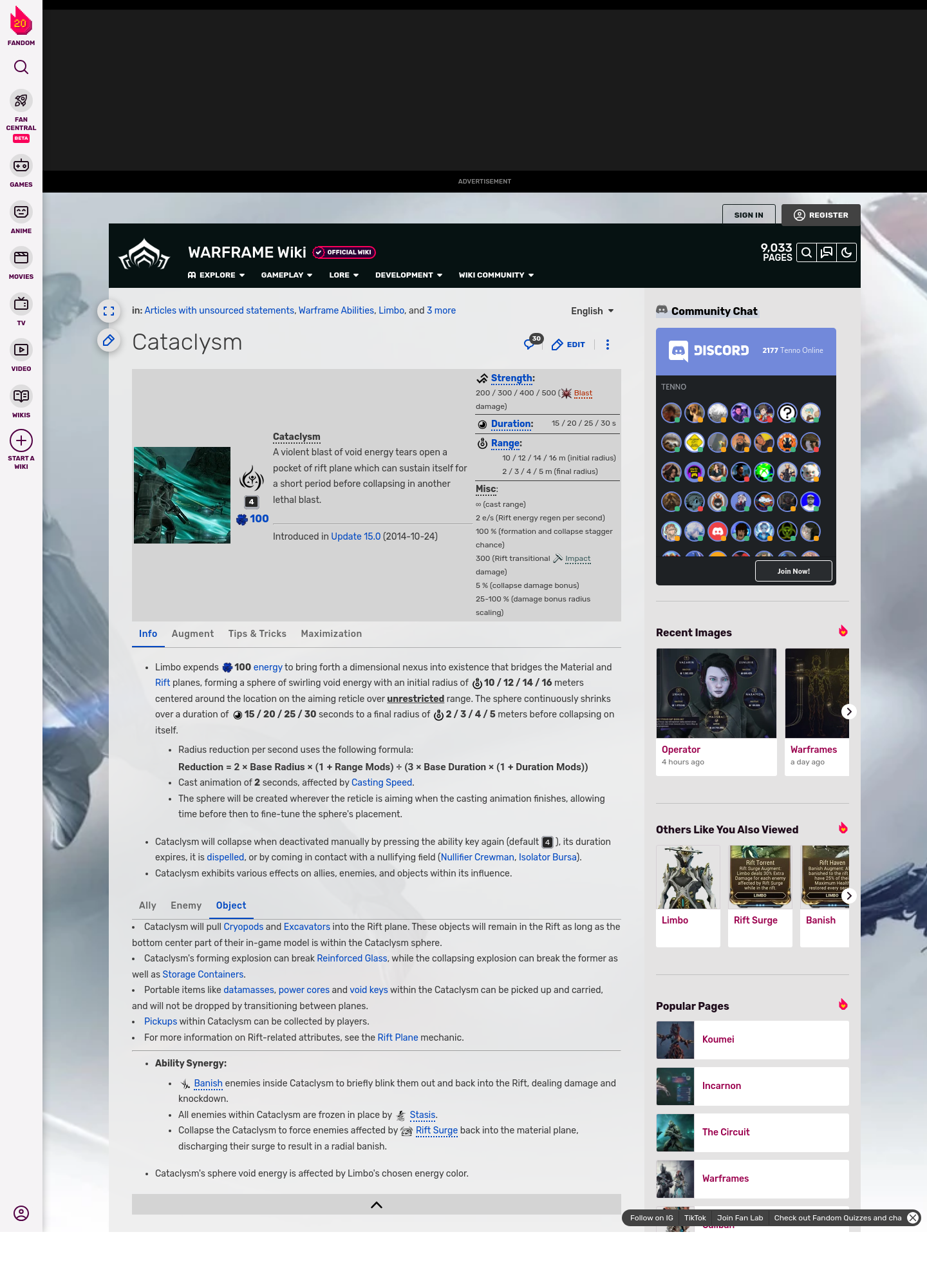
Task: Click the EDIT article button
Action: pyautogui.click(x=568, y=345)
